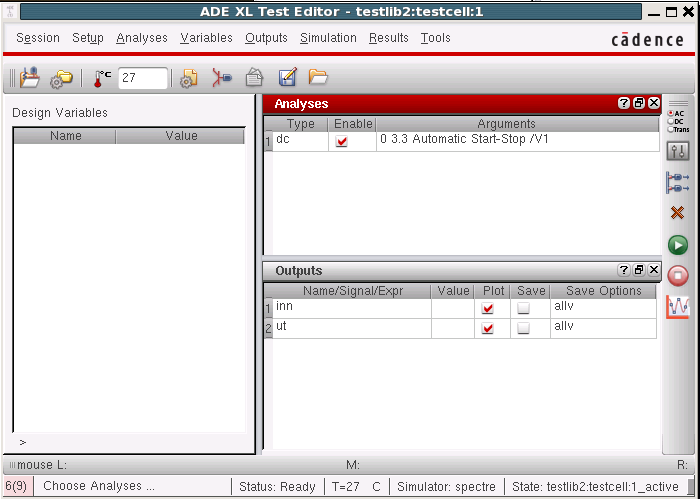The image size is (700, 499).
Task: Click the printer-style document icon in toolbar
Action: [x=254, y=78]
